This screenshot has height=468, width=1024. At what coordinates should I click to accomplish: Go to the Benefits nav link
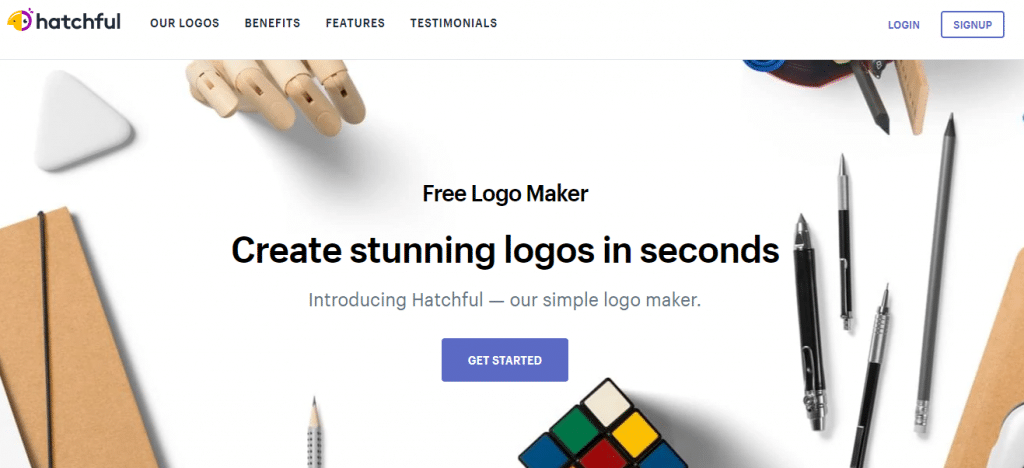coord(272,23)
